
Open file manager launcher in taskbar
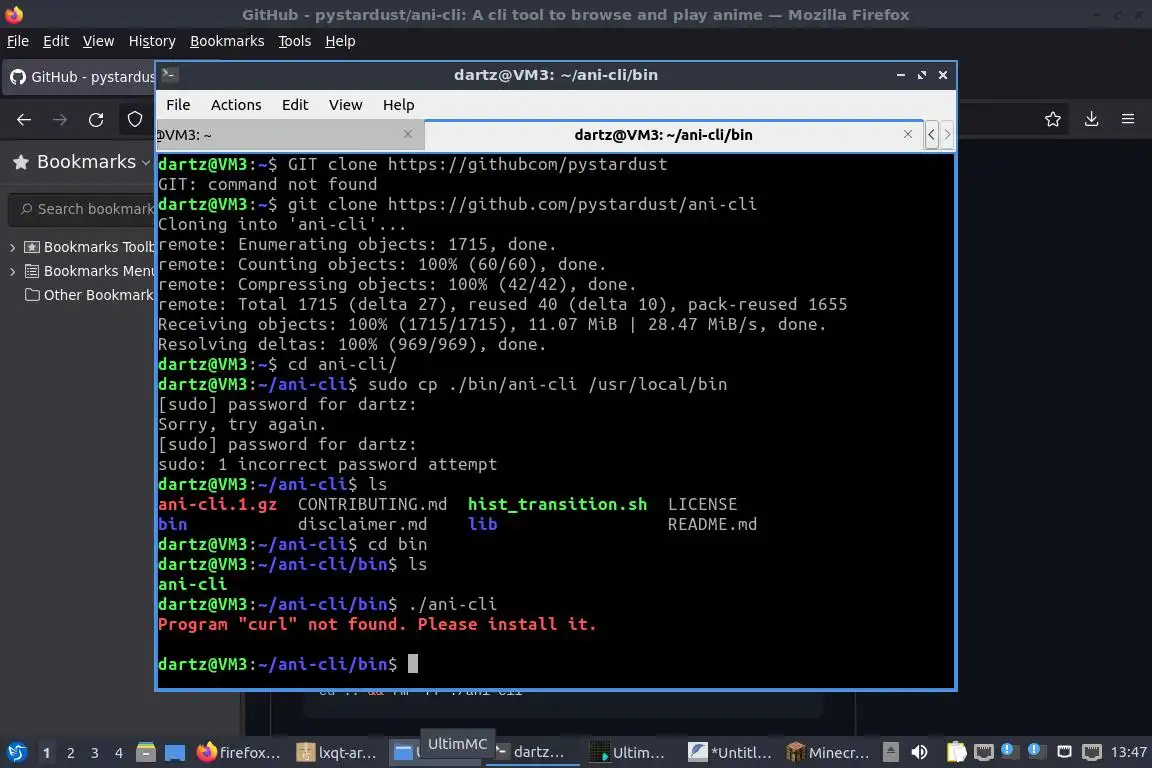145,752
